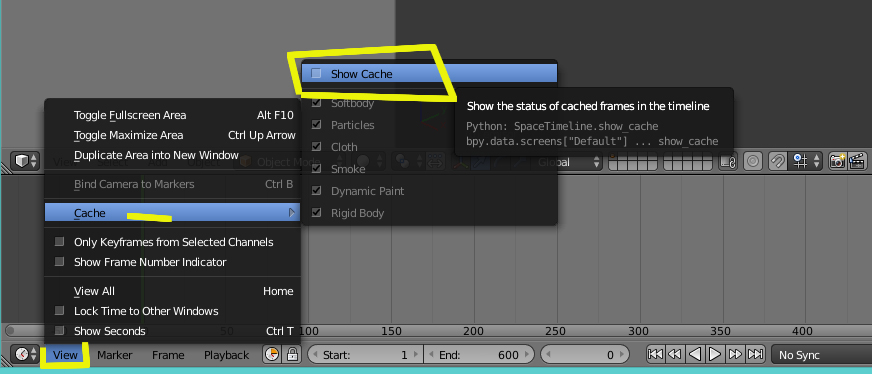The image size is (872, 374).
Task: Enable Show Frame Number Indicator
Action: click(x=60, y=262)
